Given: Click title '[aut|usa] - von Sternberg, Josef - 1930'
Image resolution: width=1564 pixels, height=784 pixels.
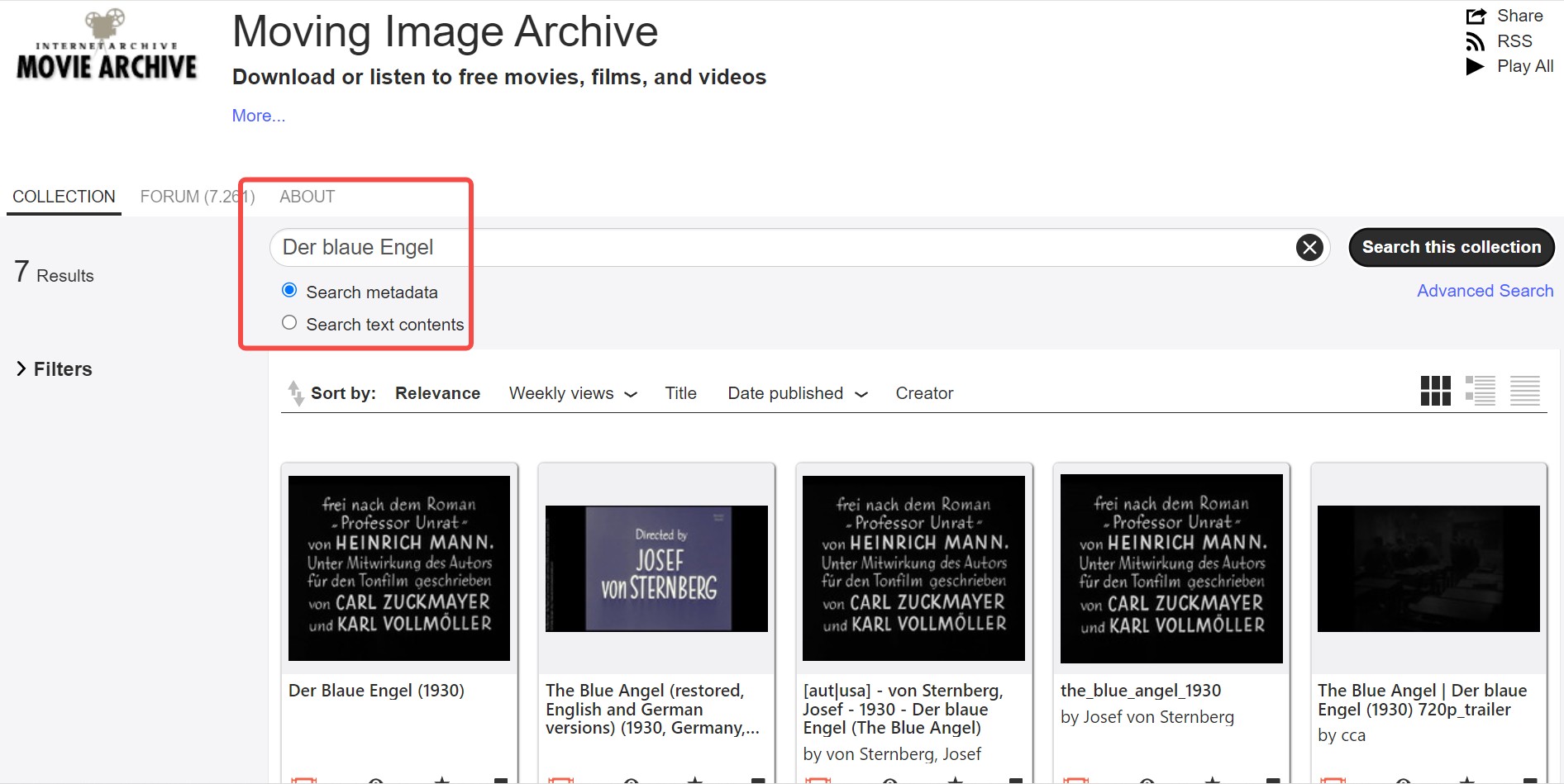Looking at the screenshot, I should tap(903, 709).
